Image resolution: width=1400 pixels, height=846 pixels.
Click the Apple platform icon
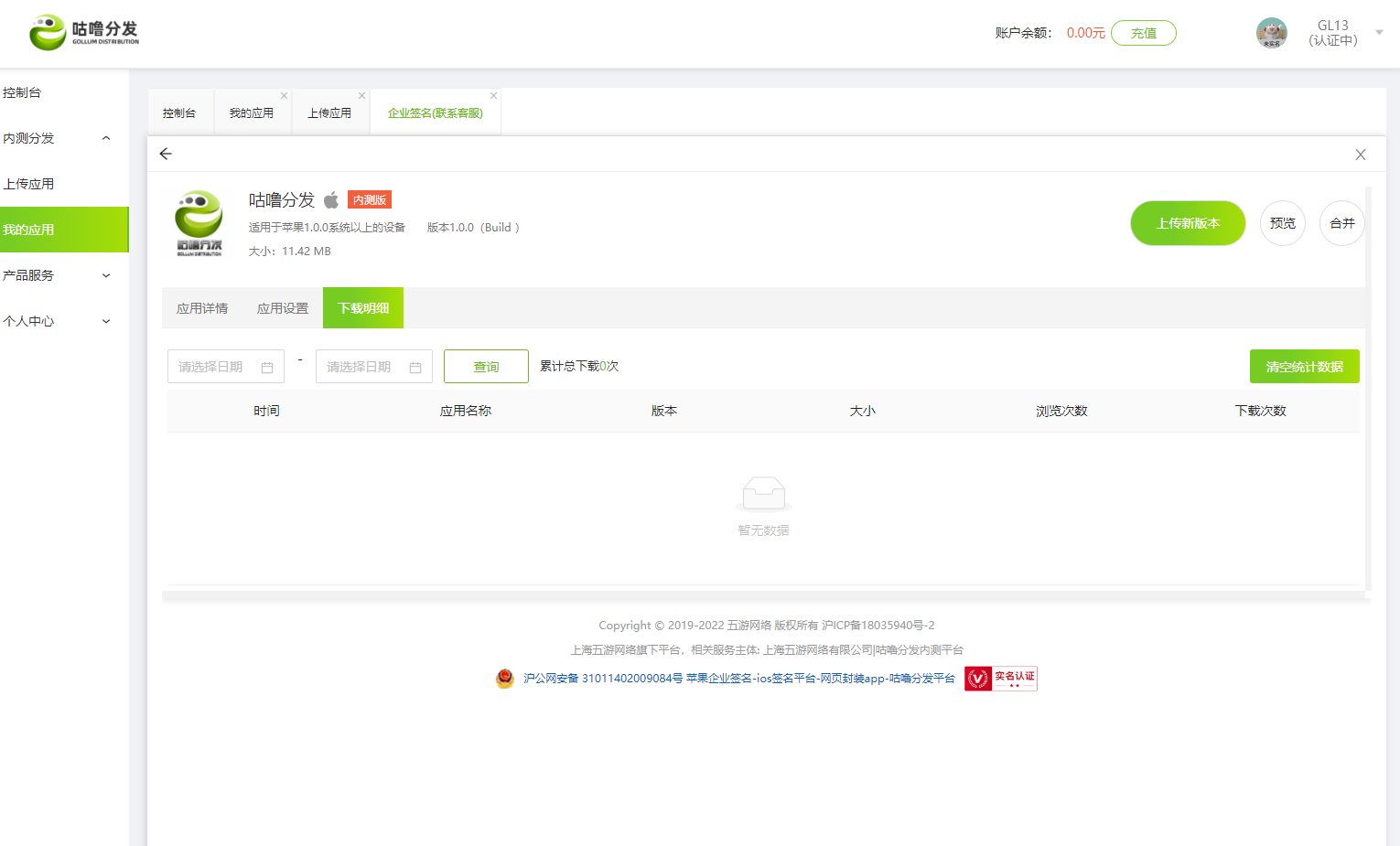pyautogui.click(x=331, y=199)
